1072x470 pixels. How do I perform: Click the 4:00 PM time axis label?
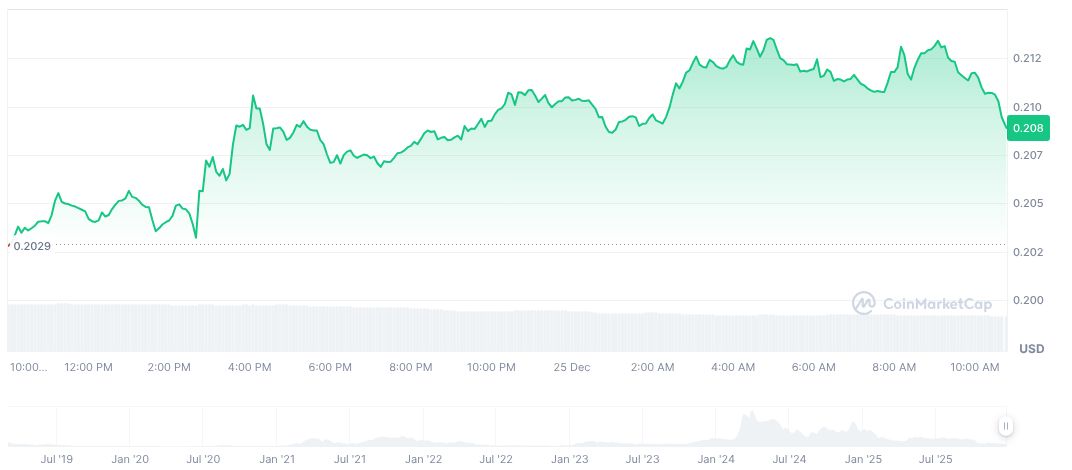click(x=249, y=367)
